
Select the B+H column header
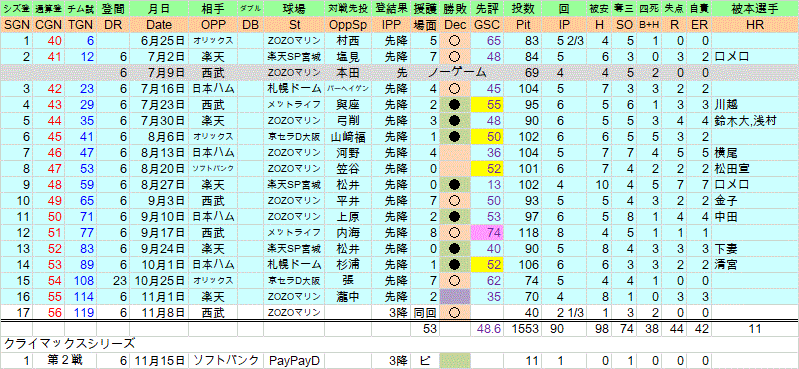[648, 24]
